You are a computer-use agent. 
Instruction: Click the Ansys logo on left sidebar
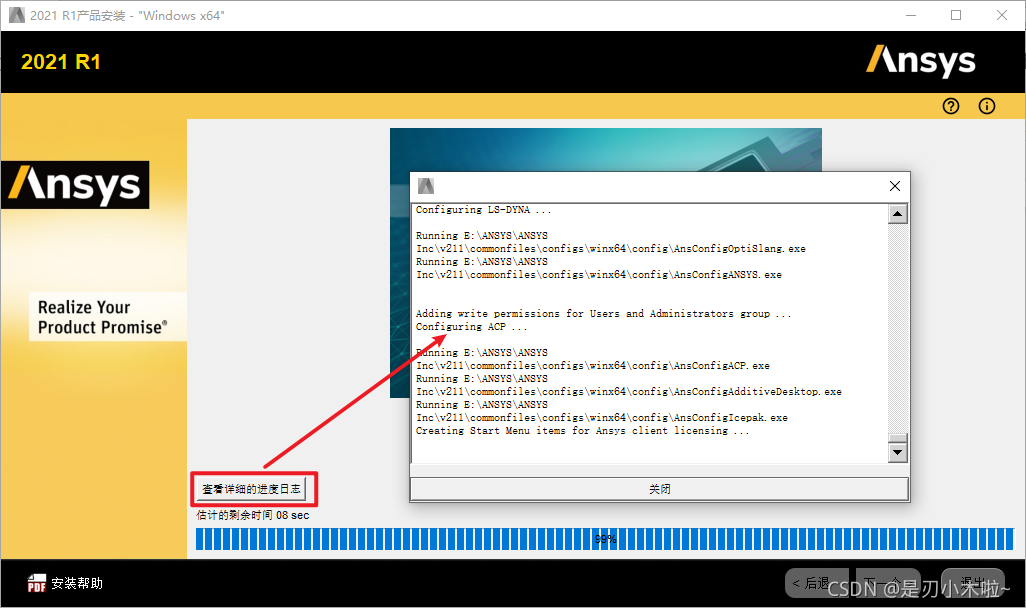click(x=75, y=185)
